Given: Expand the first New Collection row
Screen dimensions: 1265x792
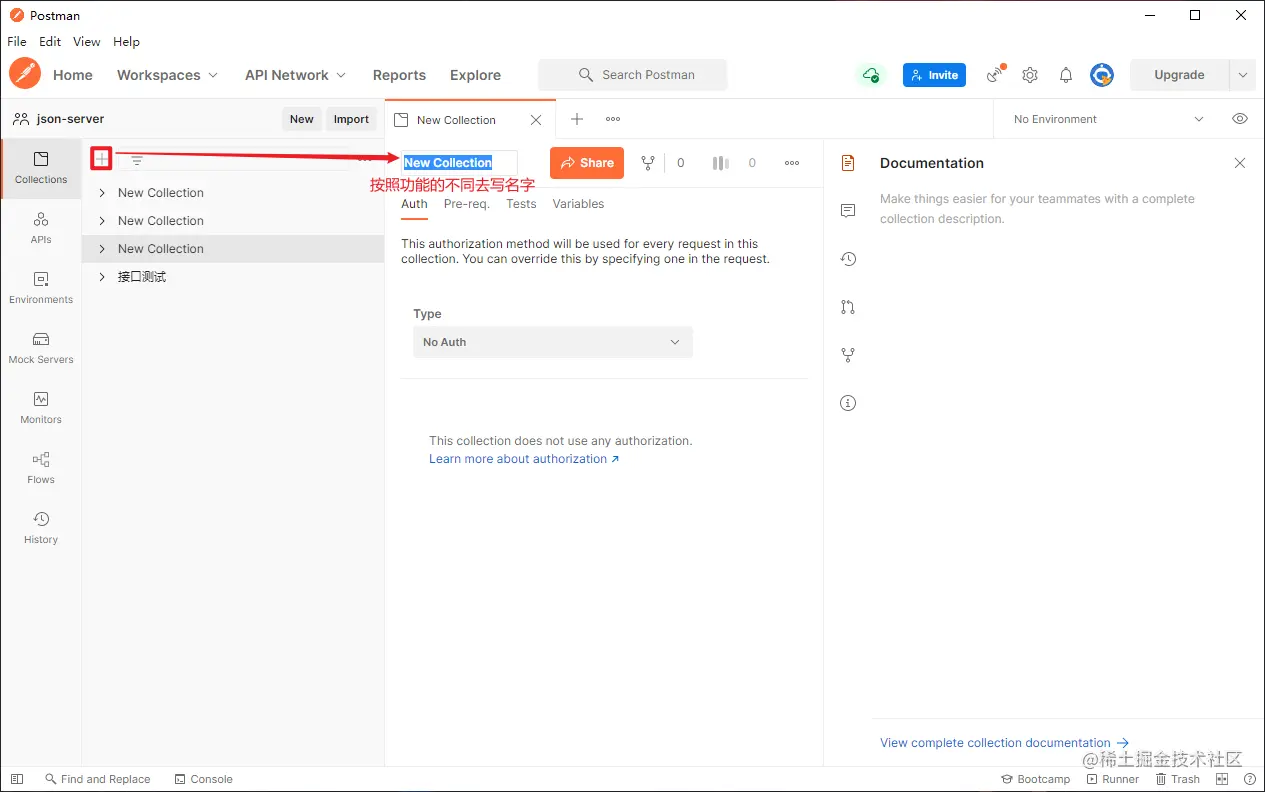Looking at the screenshot, I should [x=102, y=193].
